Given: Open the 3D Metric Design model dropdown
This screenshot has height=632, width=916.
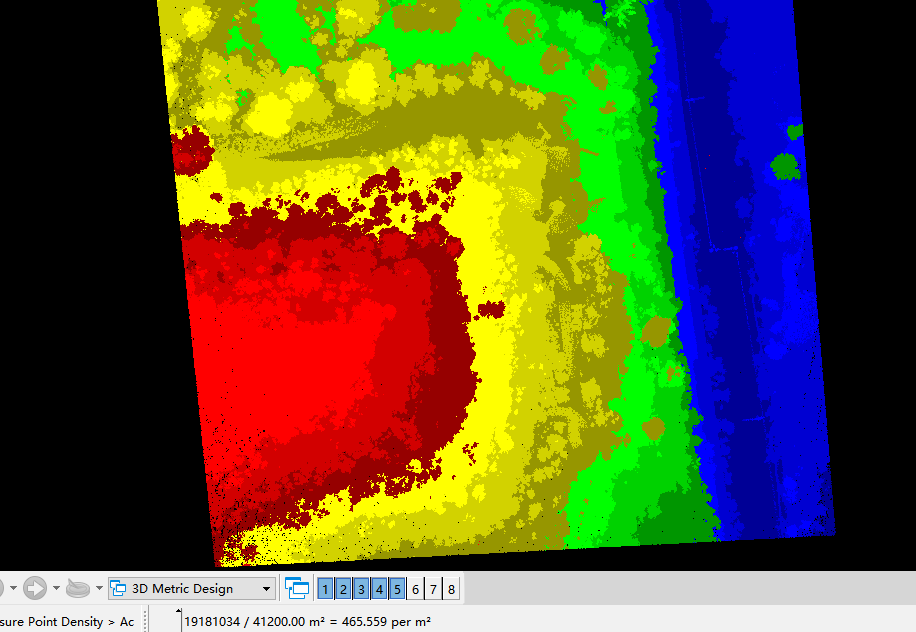Looking at the screenshot, I should pos(192,588).
